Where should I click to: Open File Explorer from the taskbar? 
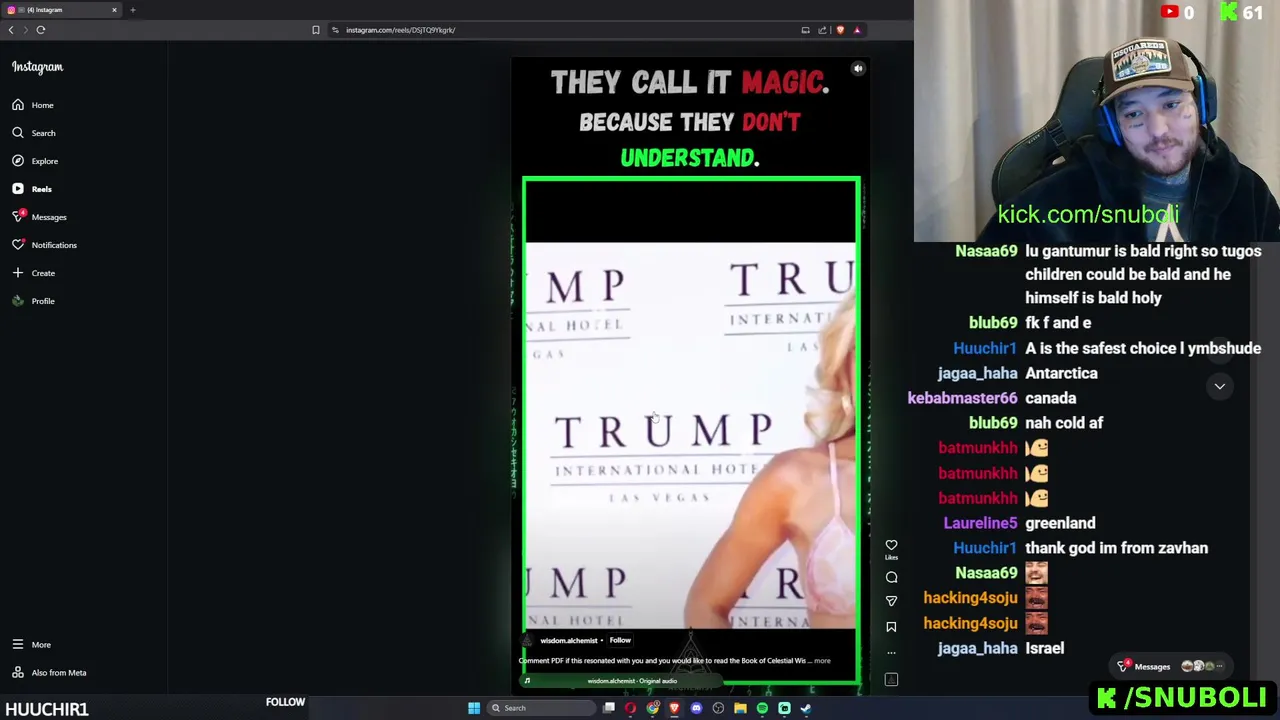(740, 708)
